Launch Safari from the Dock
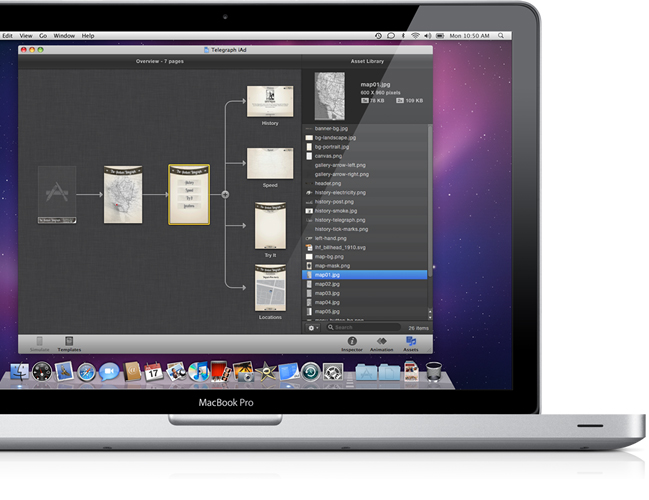Image resolution: width=649 pixels, height=500 pixels. coord(87,372)
